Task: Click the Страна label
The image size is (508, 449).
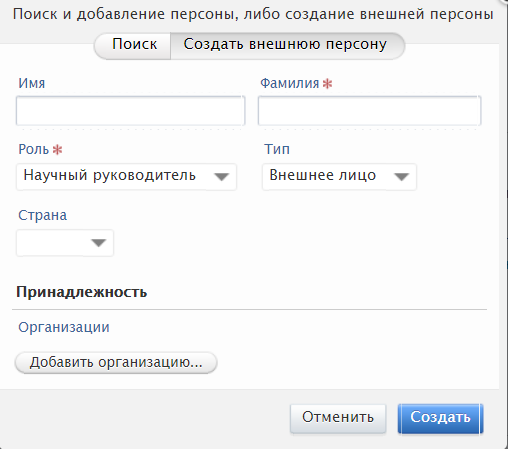Action: coord(43,215)
